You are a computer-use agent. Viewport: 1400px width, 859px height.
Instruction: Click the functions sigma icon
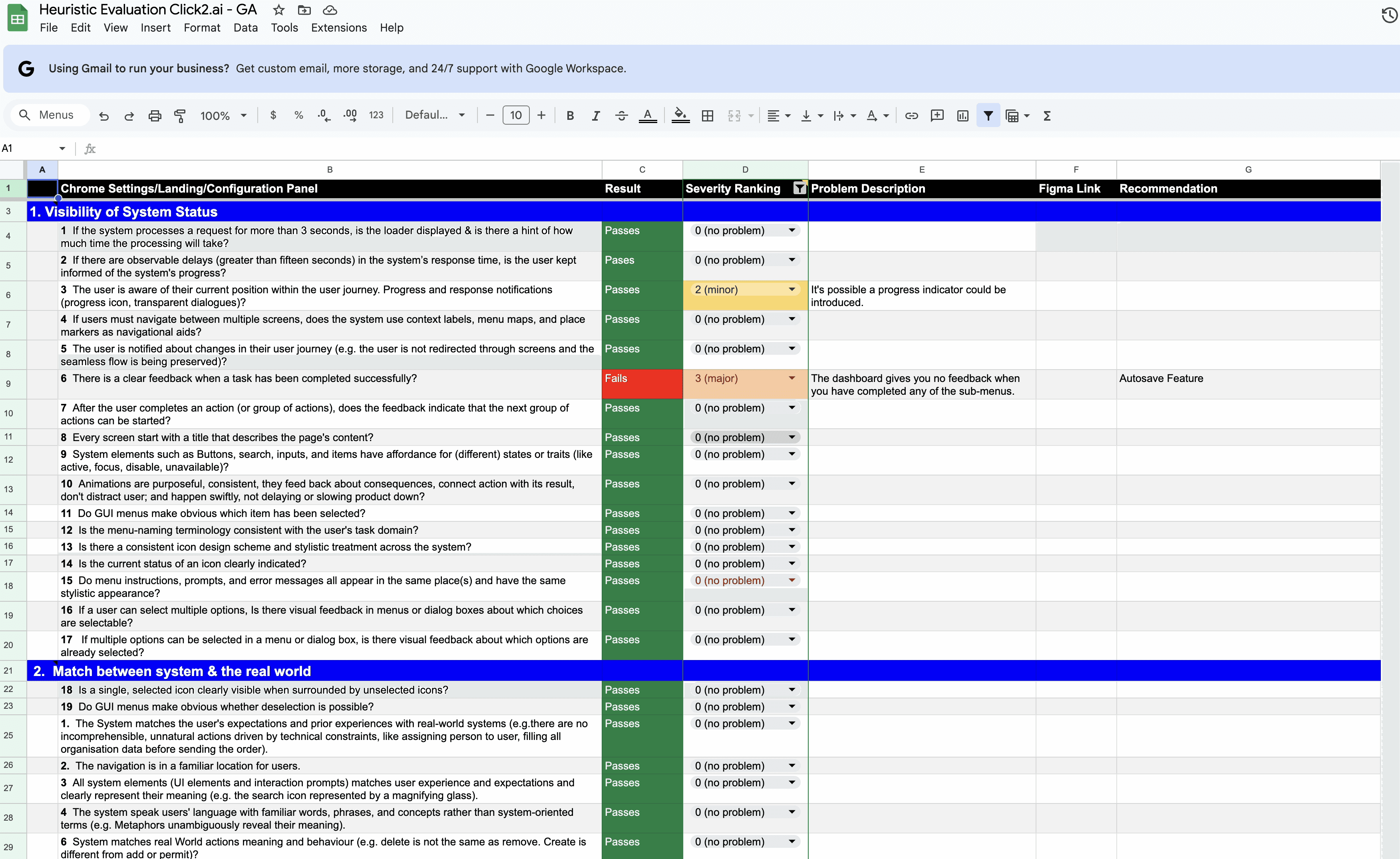click(1047, 116)
